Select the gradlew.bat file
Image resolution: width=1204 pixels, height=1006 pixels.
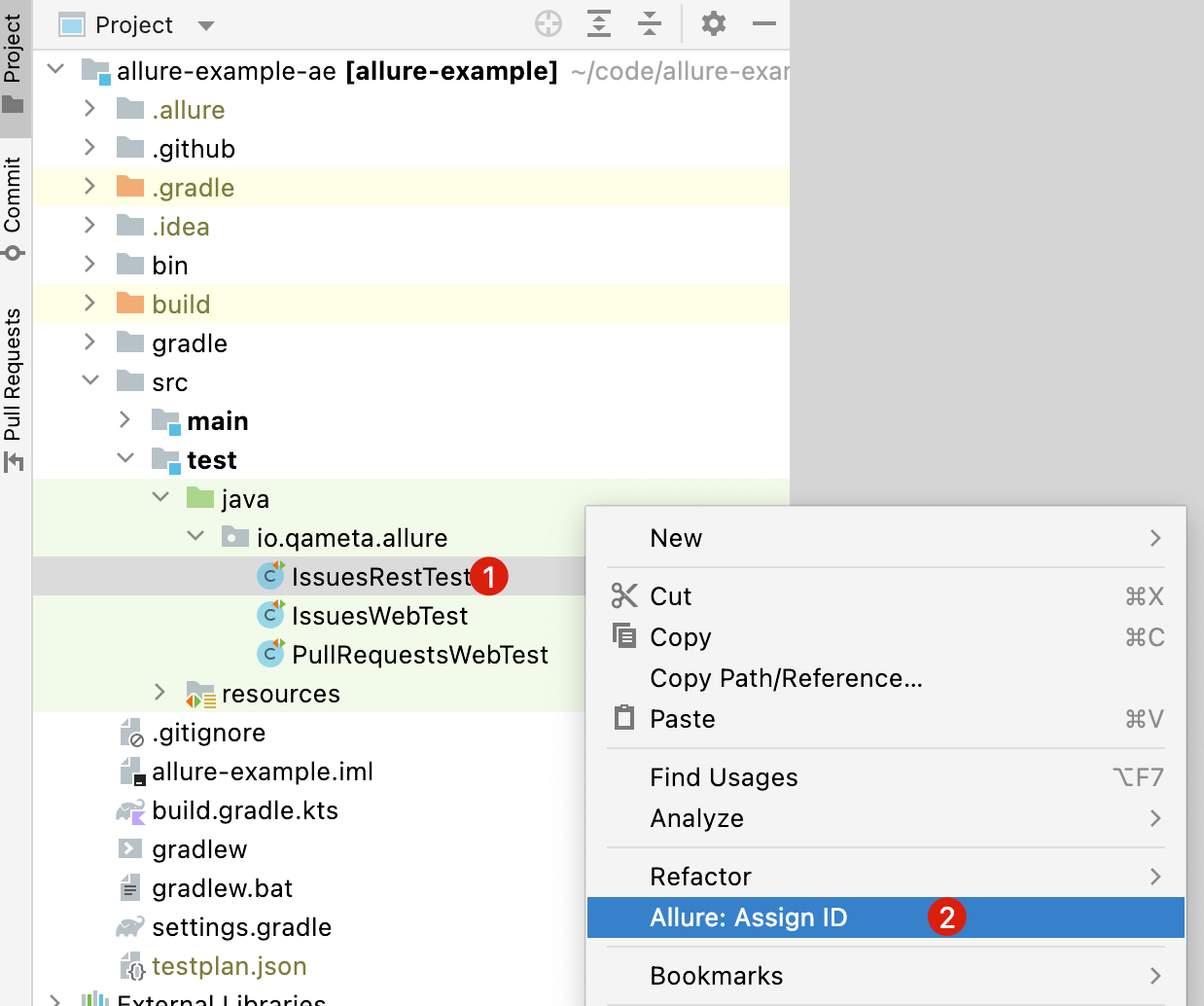pyautogui.click(x=222, y=888)
